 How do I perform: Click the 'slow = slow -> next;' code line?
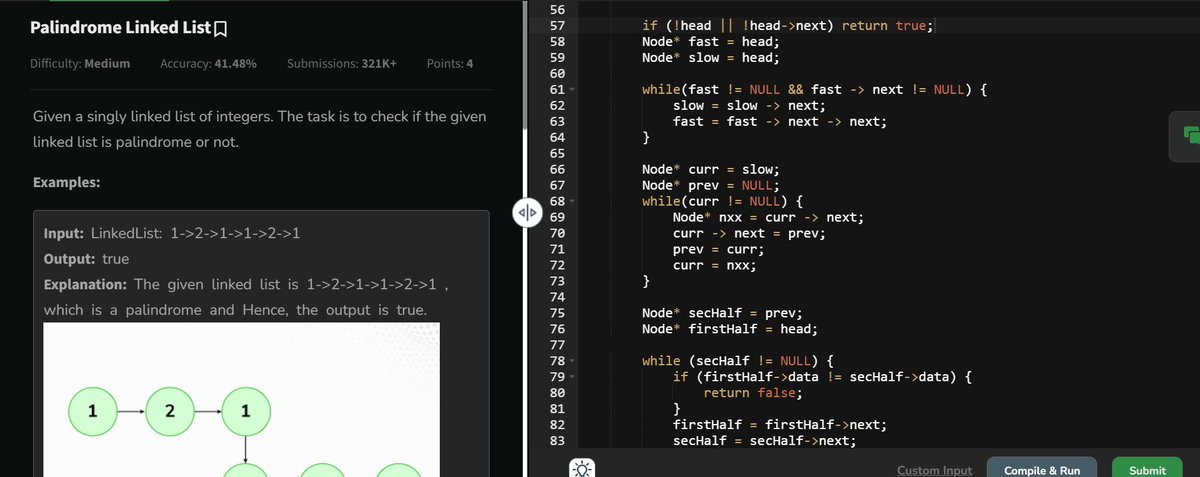tap(749, 106)
